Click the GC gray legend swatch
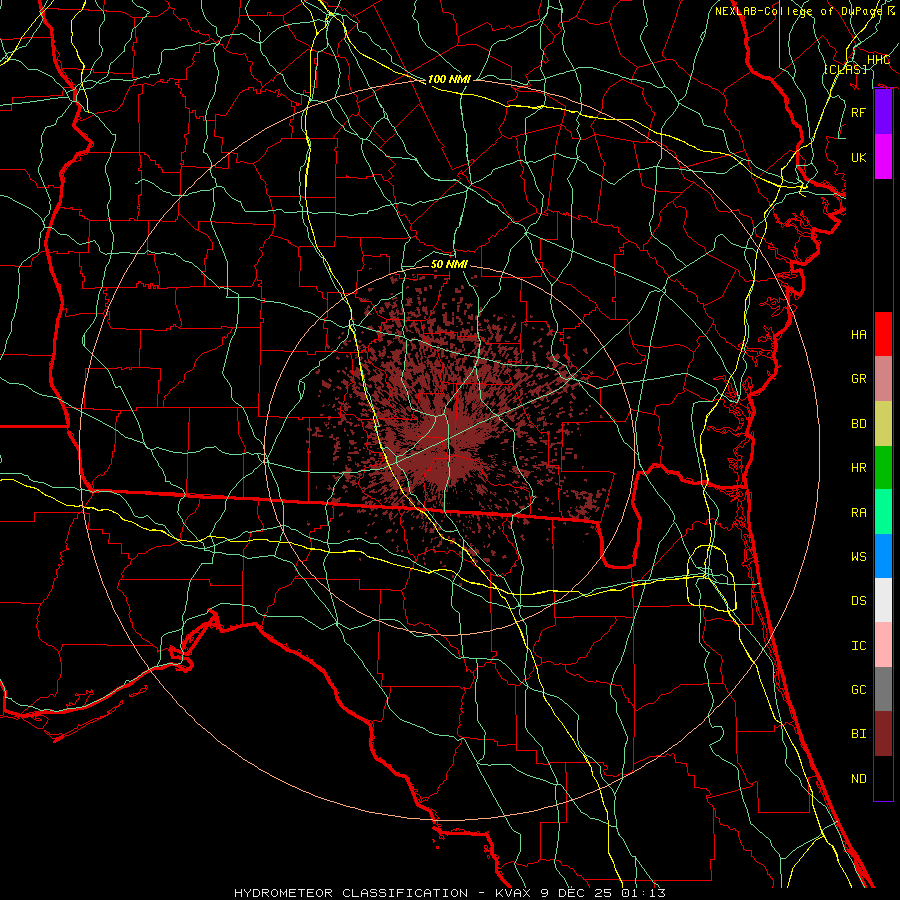This screenshot has width=900, height=900. pyautogui.click(x=883, y=689)
